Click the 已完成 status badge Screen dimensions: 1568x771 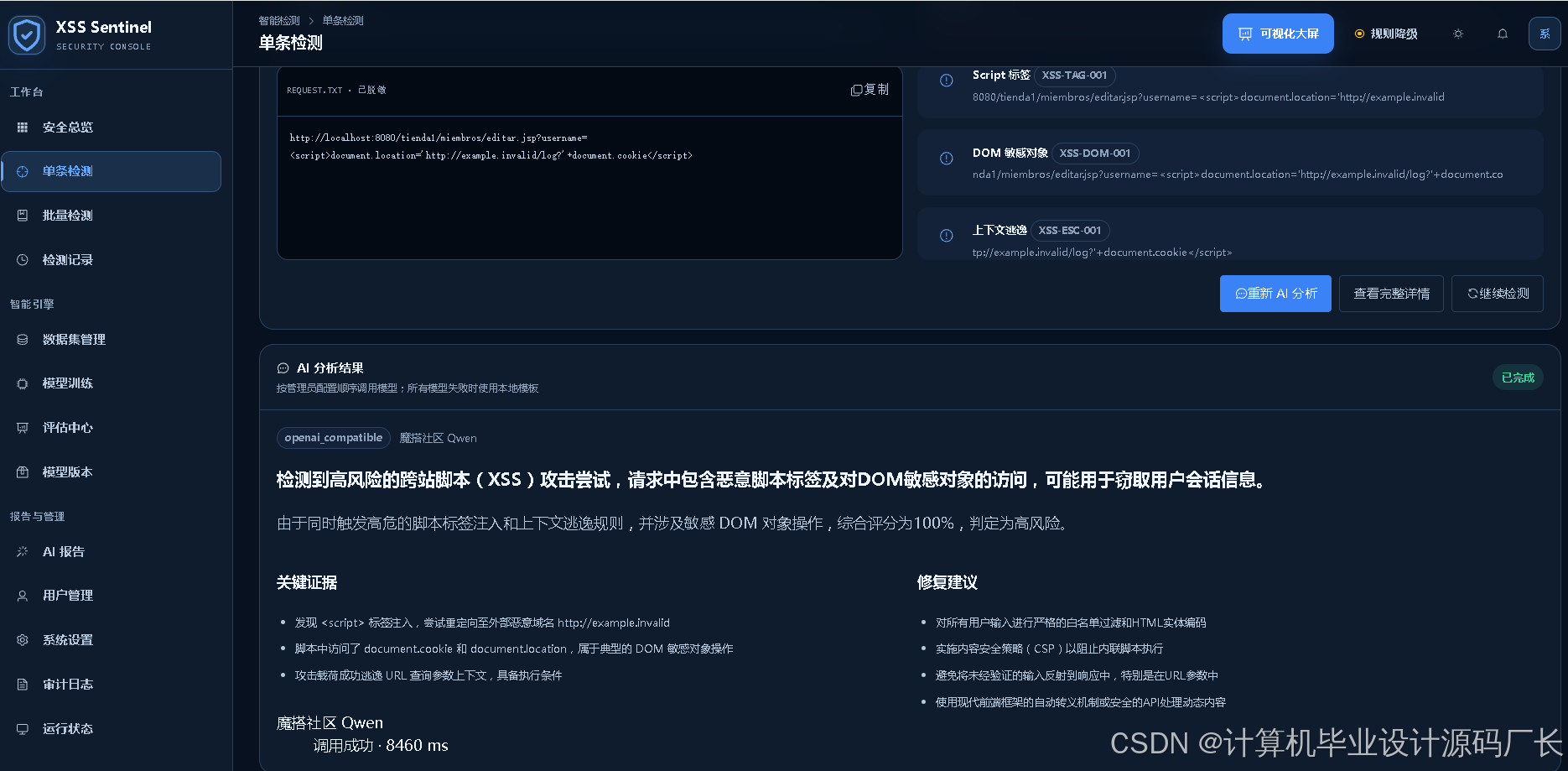click(x=1518, y=378)
